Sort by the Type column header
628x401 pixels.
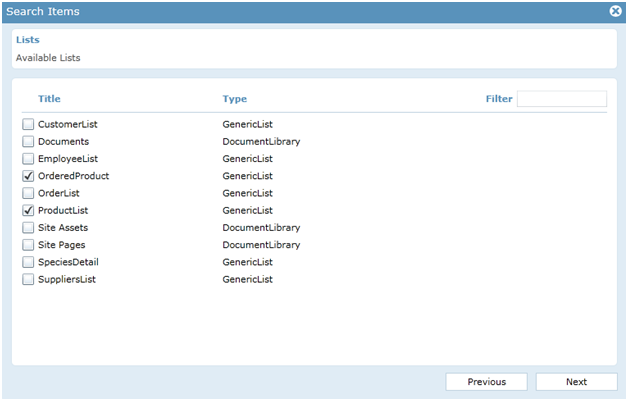234,99
